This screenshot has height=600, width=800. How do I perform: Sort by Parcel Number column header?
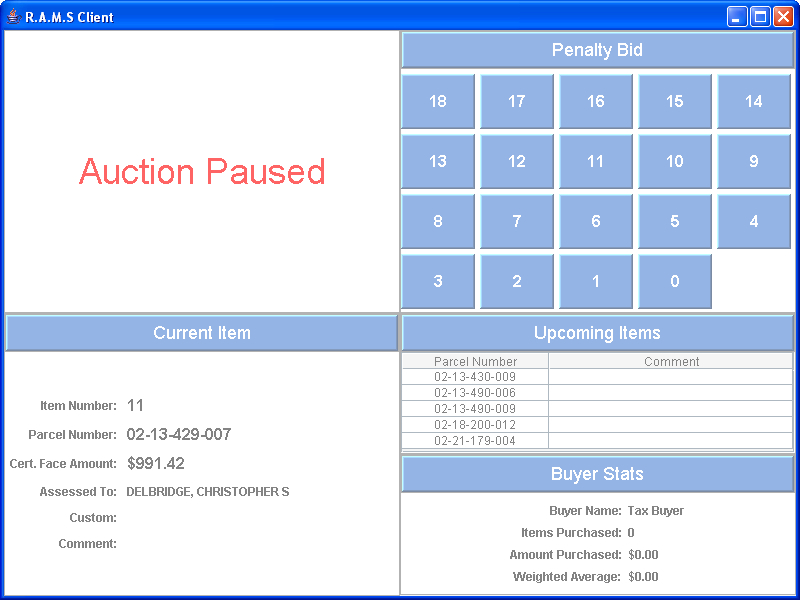pyautogui.click(x=476, y=361)
